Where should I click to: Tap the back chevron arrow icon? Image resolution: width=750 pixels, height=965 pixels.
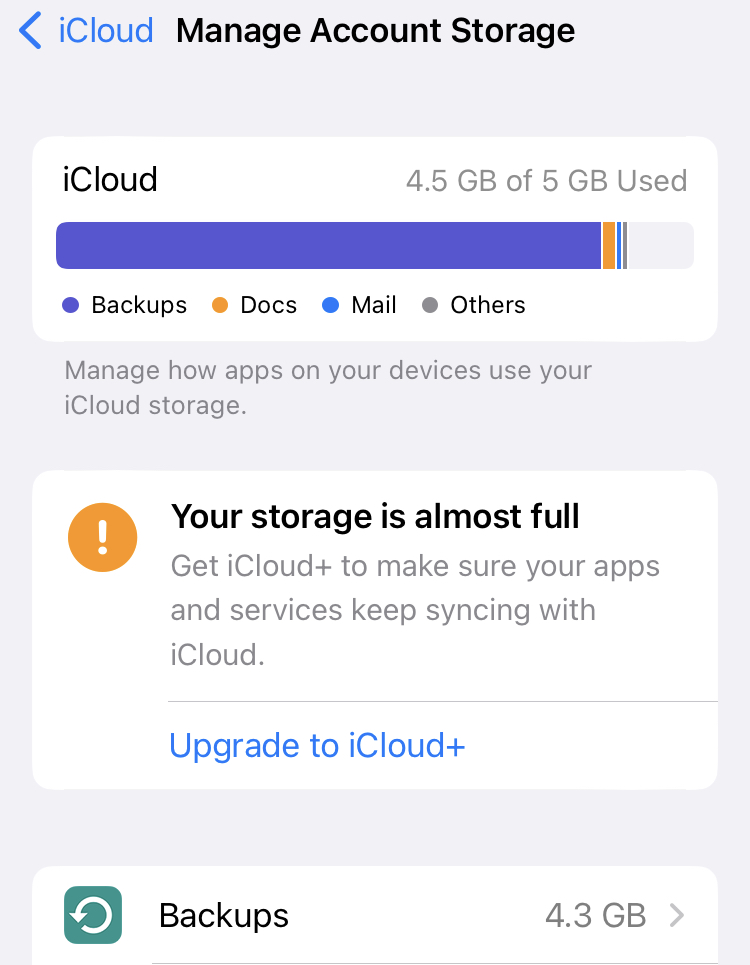pos(30,31)
